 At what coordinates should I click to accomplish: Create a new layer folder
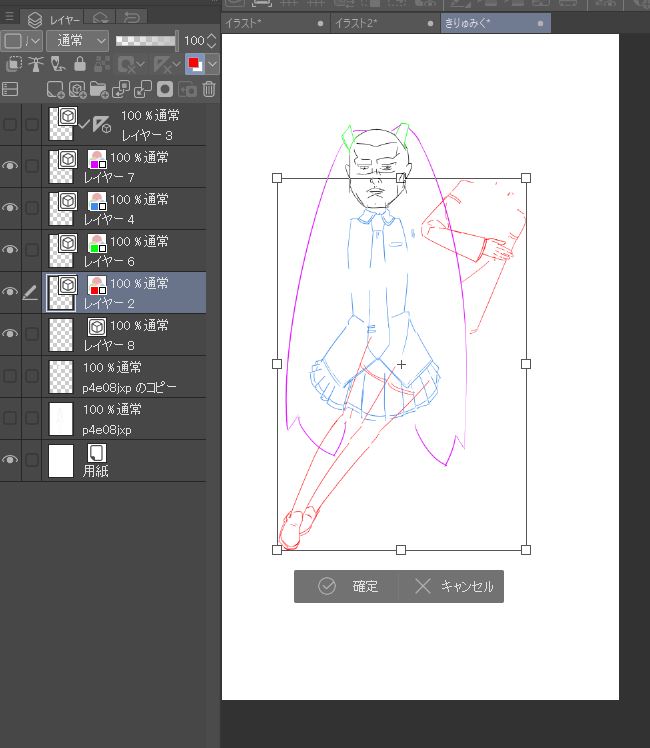click(99, 89)
